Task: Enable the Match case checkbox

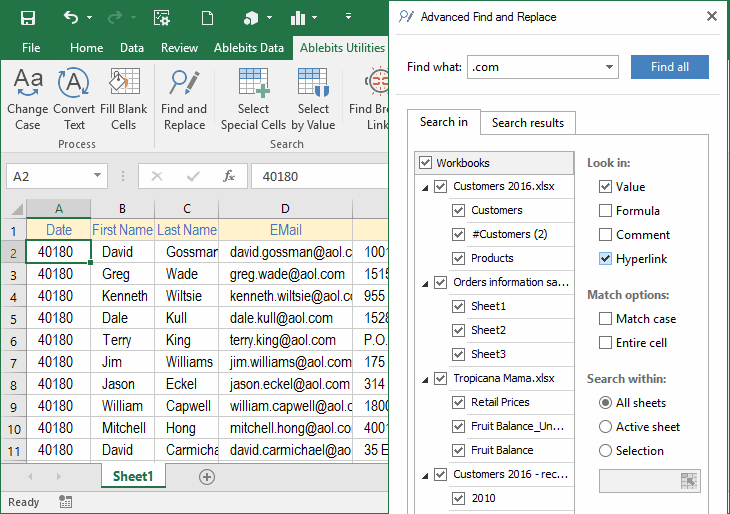Action: click(x=606, y=319)
